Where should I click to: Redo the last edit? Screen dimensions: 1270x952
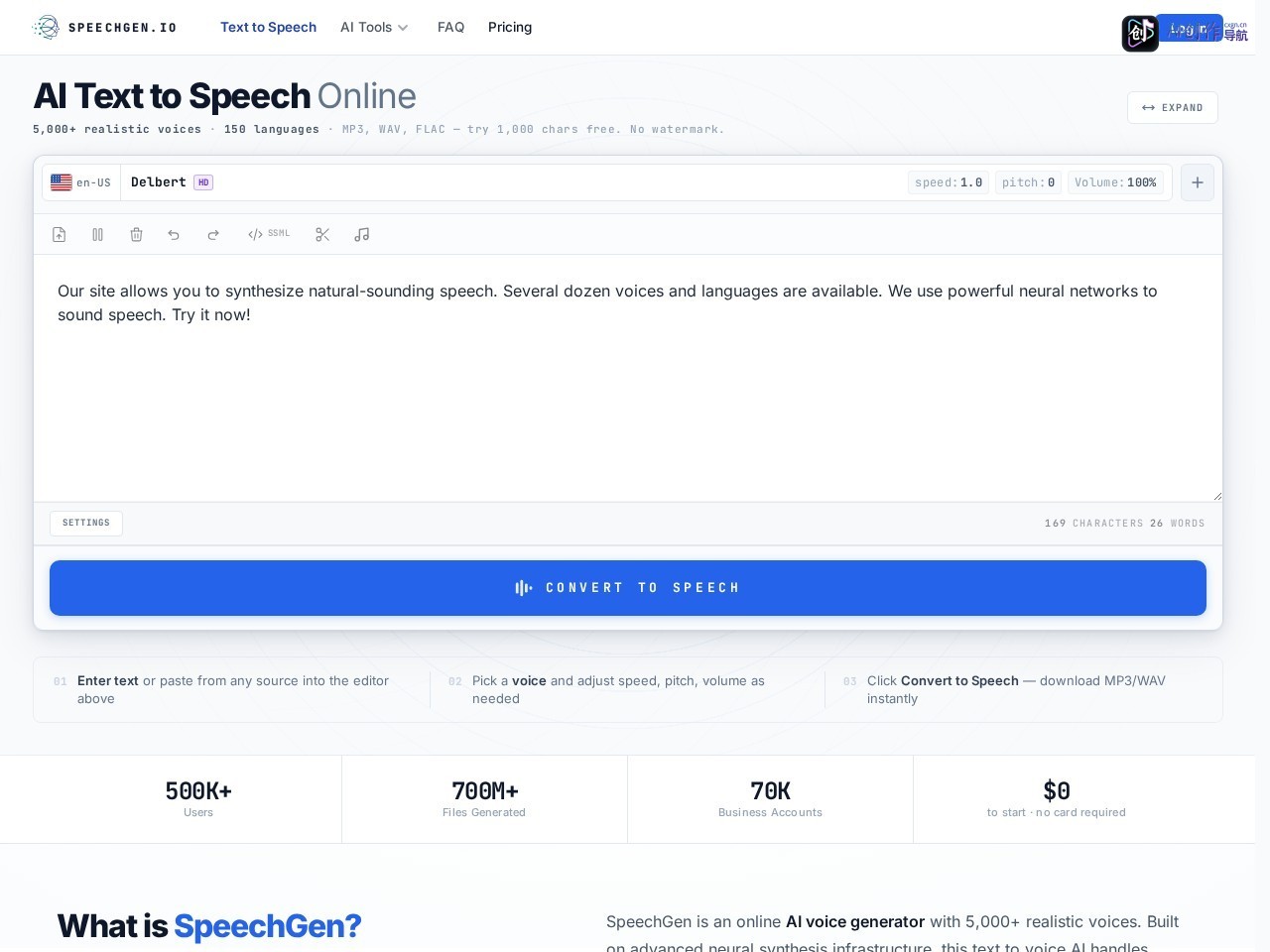coord(212,235)
